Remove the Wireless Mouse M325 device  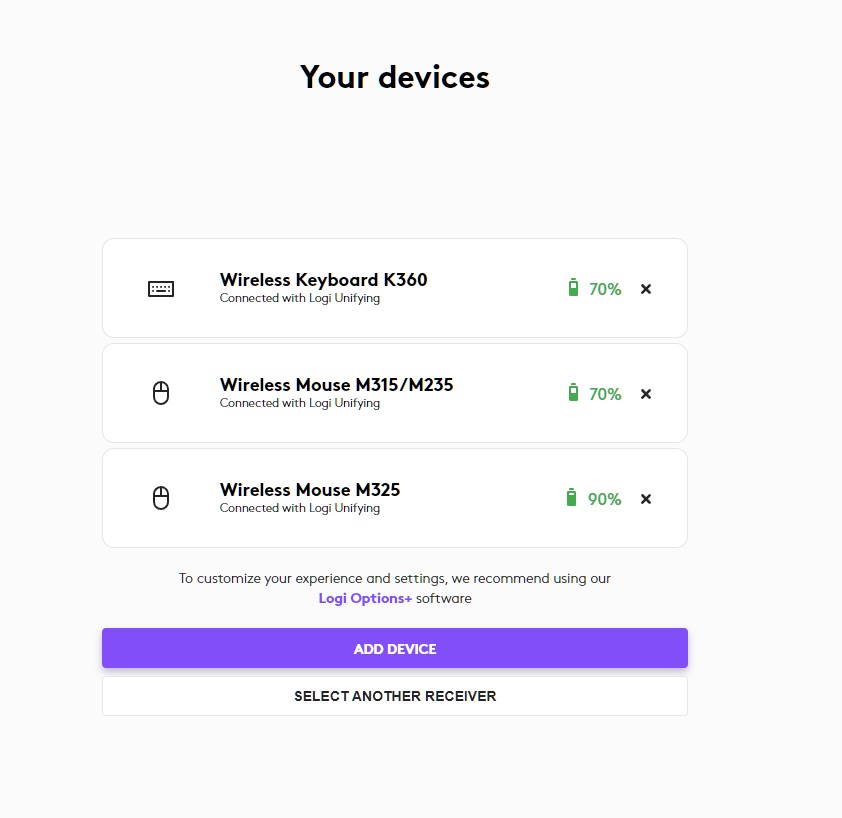pos(646,499)
